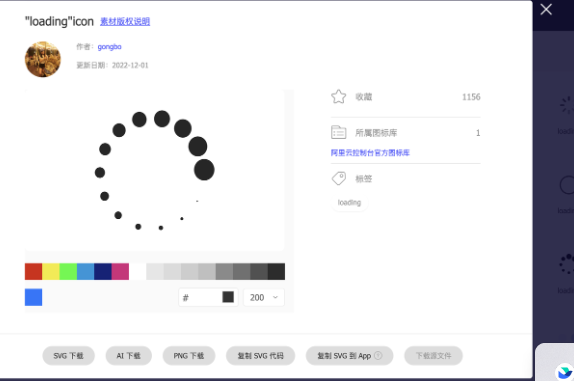Pick the white color swatch
The height and width of the screenshot is (381, 574).
(138, 272)
